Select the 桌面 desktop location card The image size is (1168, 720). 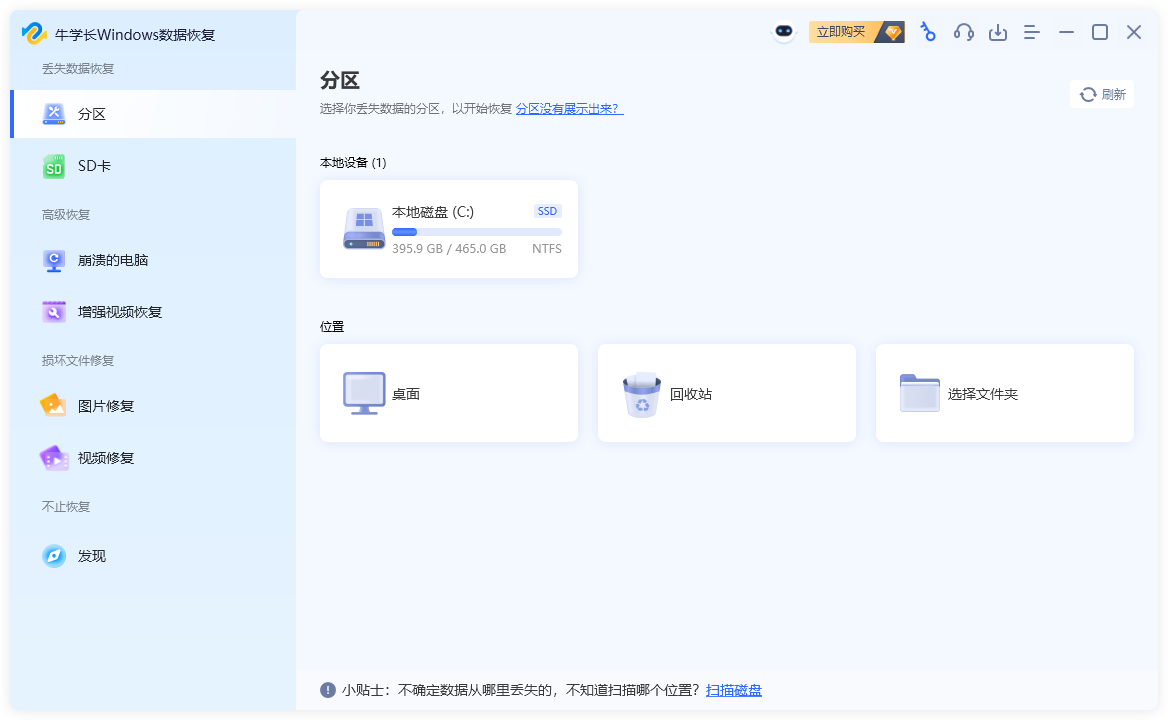[x=448, y=393]
